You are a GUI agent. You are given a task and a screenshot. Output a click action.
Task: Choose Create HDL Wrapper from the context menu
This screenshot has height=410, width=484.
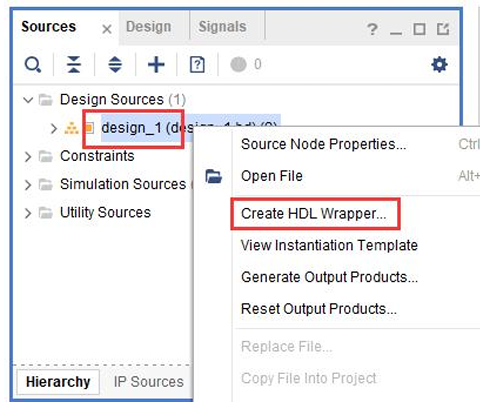[x=314, y=214]
